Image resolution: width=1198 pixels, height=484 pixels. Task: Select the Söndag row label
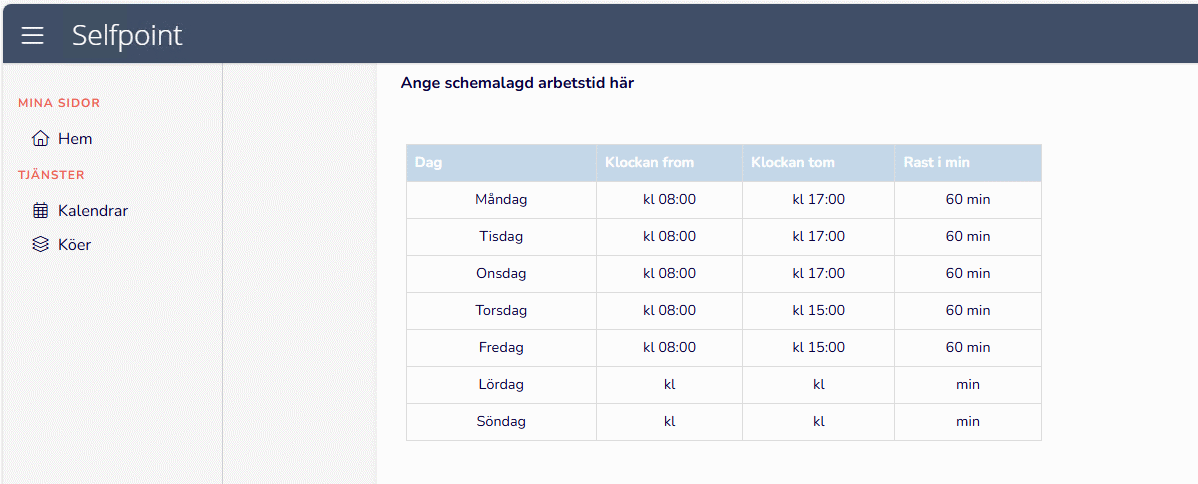[501, 421]
